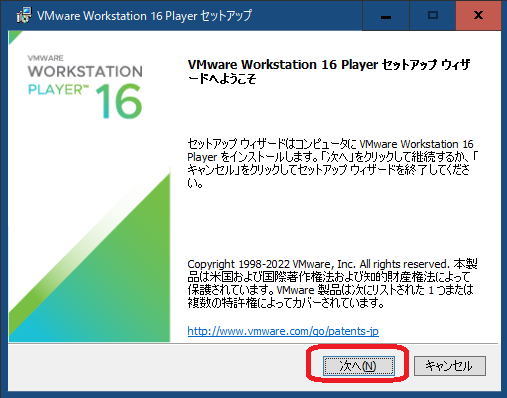The height and width of the screenshot is (398, 507).
Task: Click the patent coverage sentence text
Action: (x=330, y=296)
